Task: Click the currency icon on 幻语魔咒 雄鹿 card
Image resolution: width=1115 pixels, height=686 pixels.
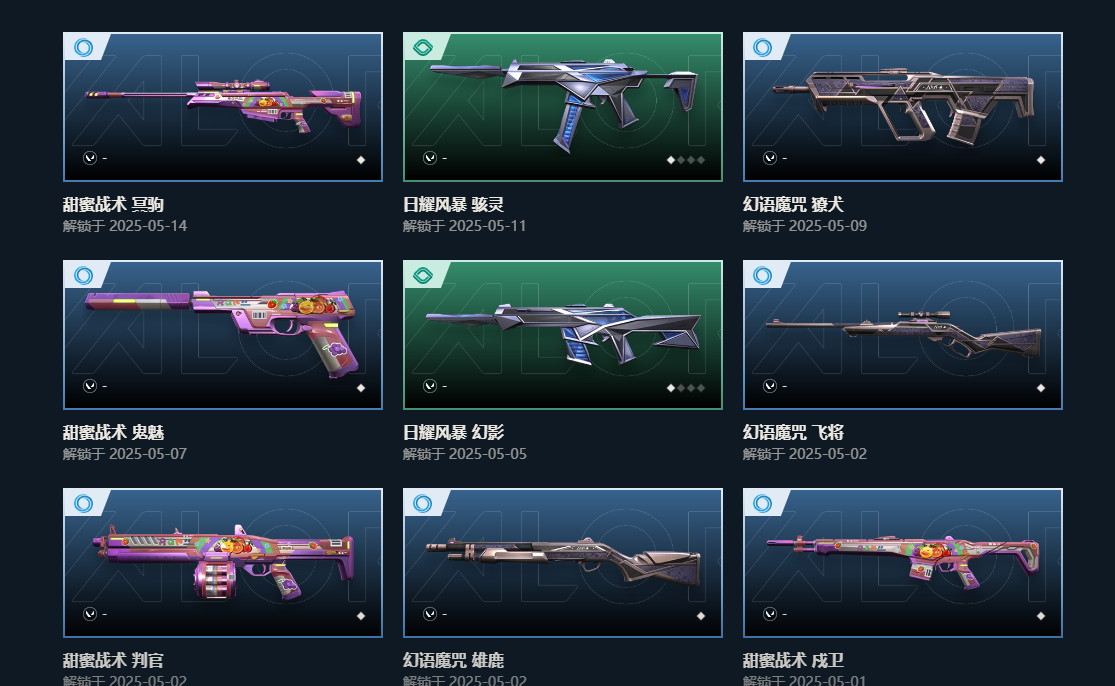Action: click(x=430, y=613)
